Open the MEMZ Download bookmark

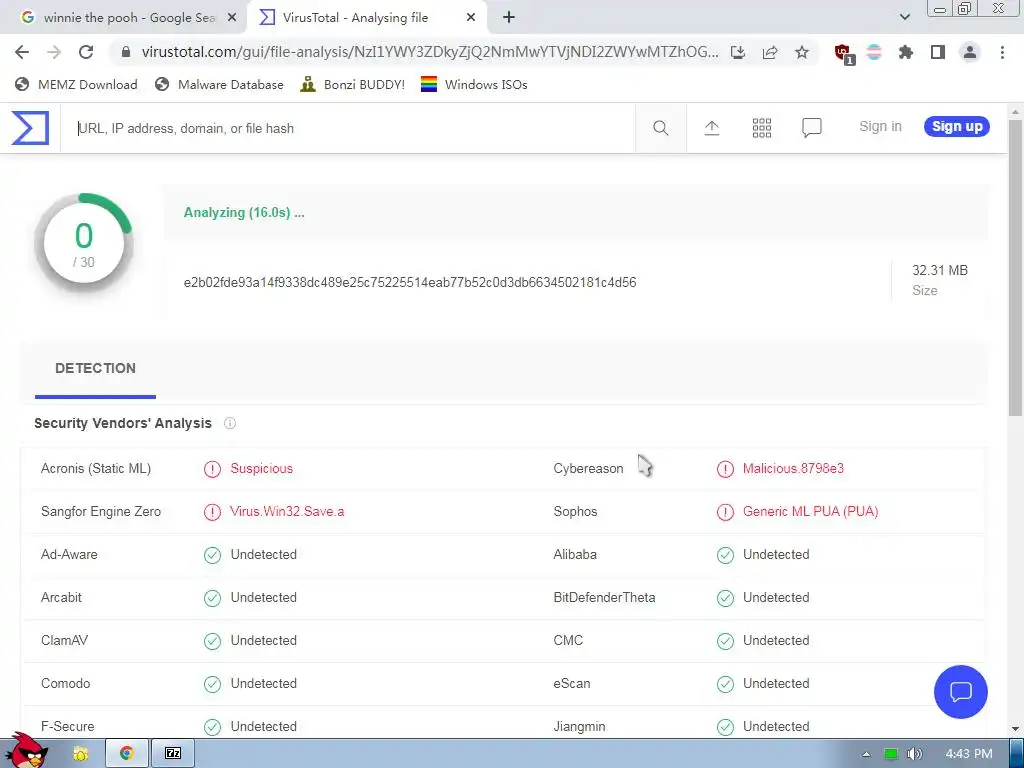76,84
